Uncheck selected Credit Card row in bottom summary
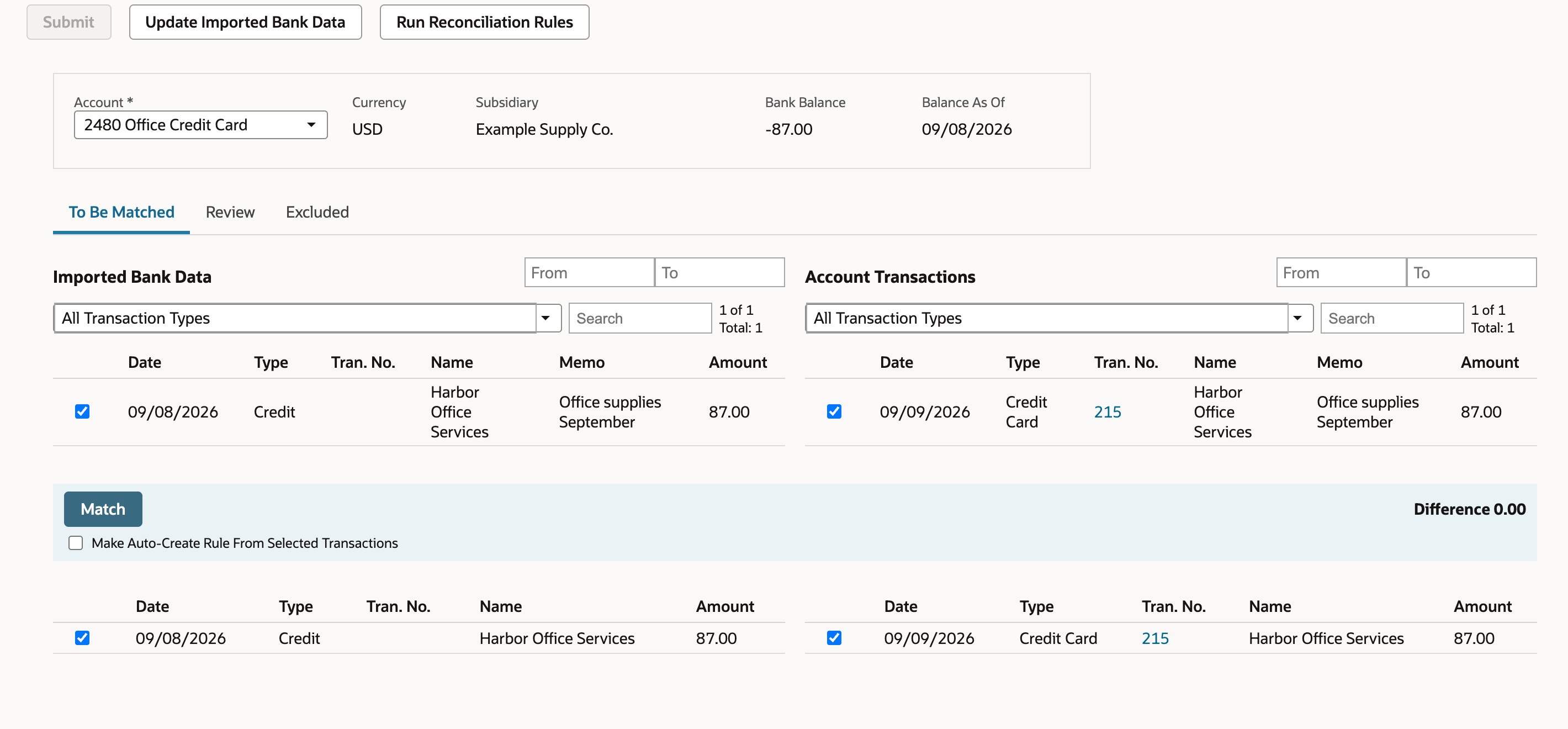The image size is (1568, 729). point(834,638)
